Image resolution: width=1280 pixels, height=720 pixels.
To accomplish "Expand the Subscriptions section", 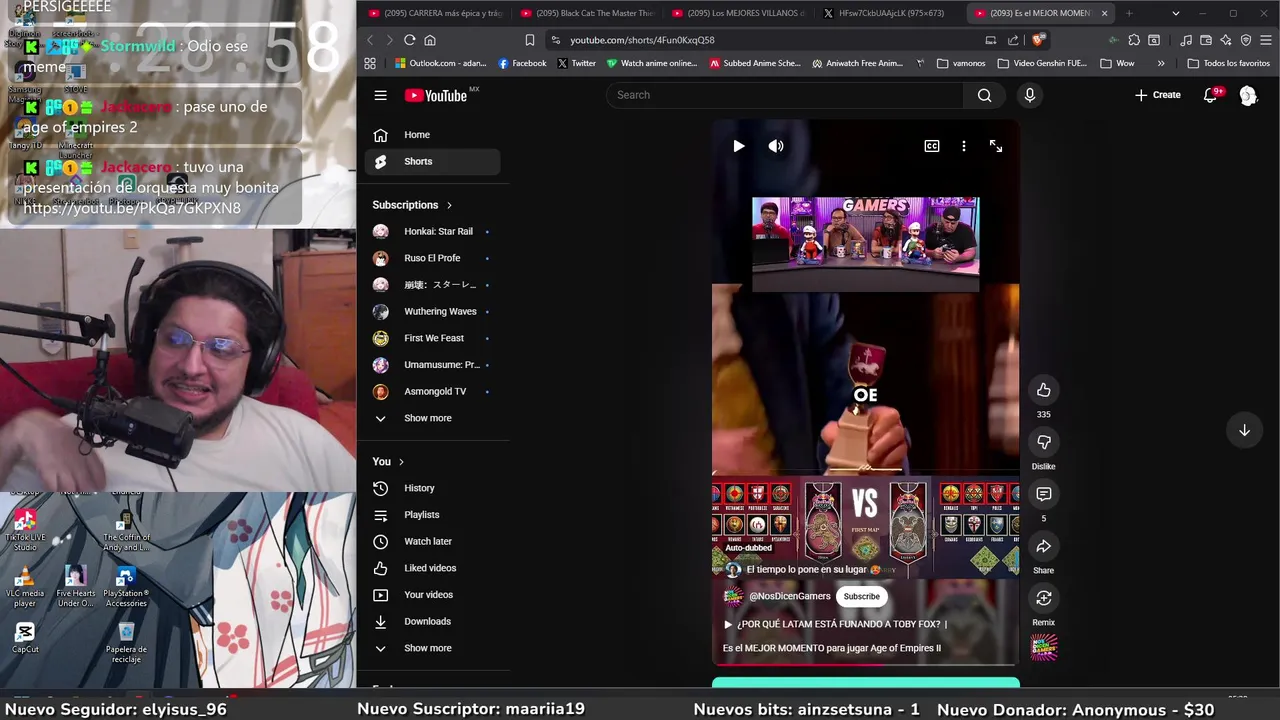I will pyautogui.click(x=412, y=205).
